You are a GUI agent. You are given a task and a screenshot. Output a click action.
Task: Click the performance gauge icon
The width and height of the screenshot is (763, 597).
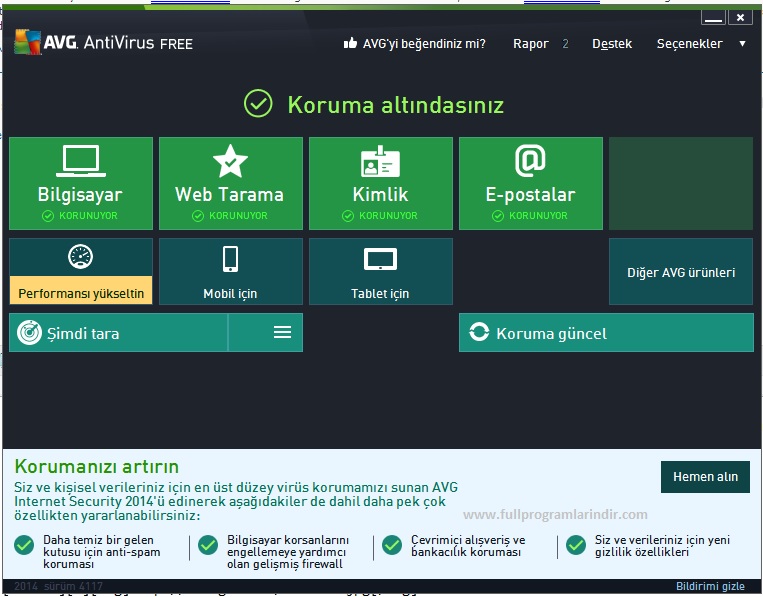click(x=80, y=256)
